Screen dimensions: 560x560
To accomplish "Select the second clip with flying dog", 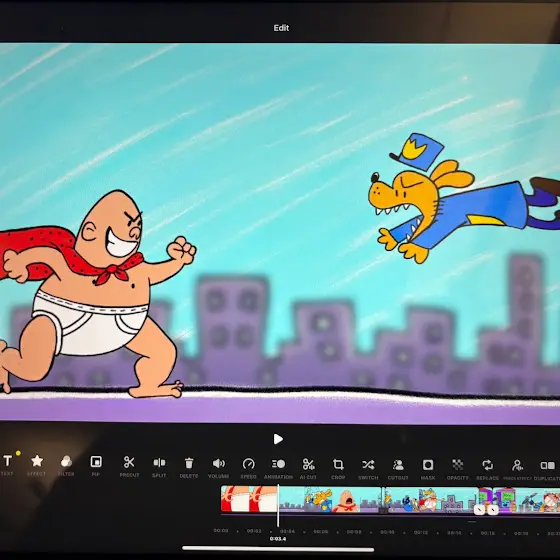I will click(x=330, y=499).
